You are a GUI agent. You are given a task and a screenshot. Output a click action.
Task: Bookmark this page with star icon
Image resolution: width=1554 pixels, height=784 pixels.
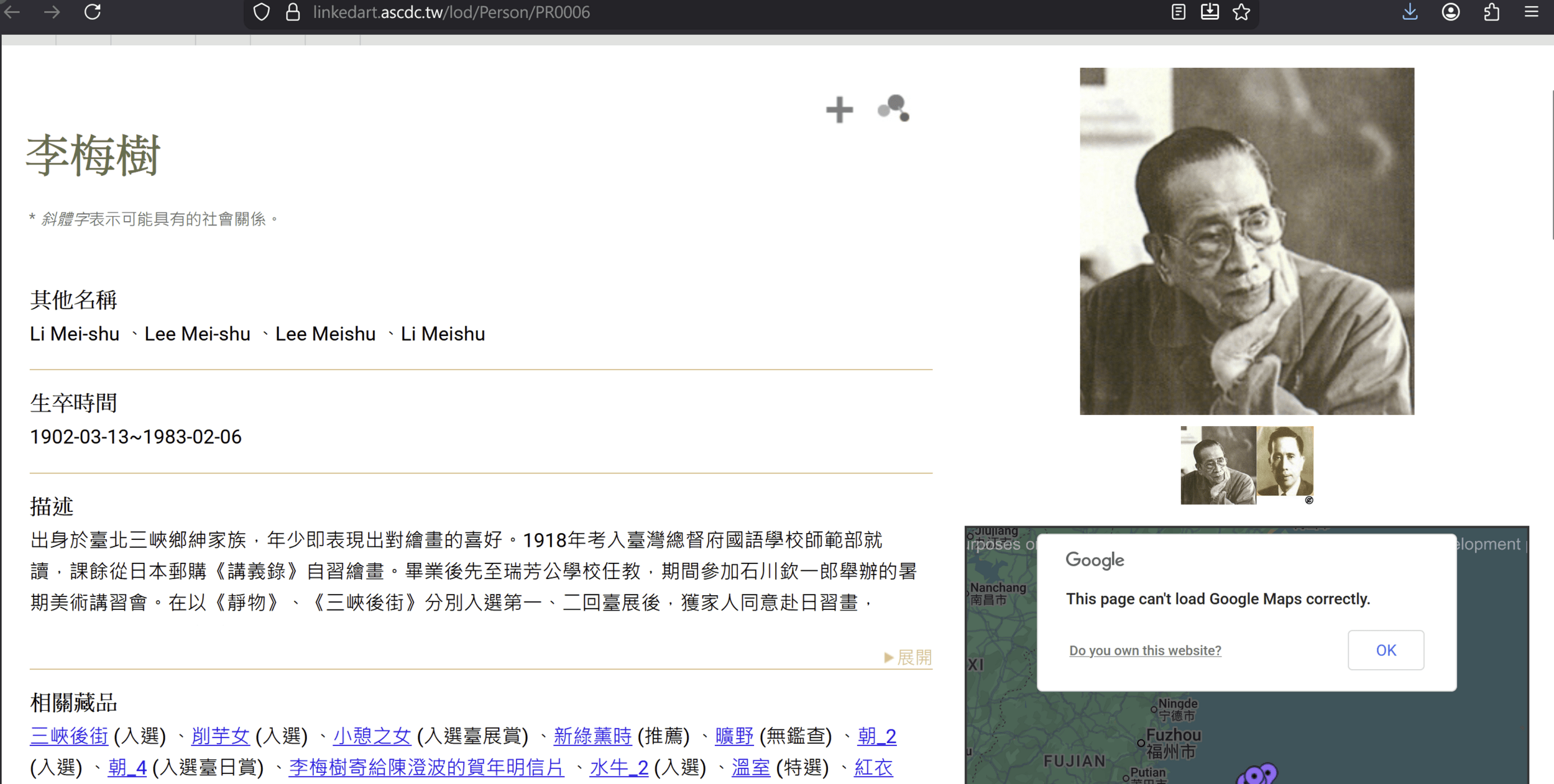pos(1241,12)
